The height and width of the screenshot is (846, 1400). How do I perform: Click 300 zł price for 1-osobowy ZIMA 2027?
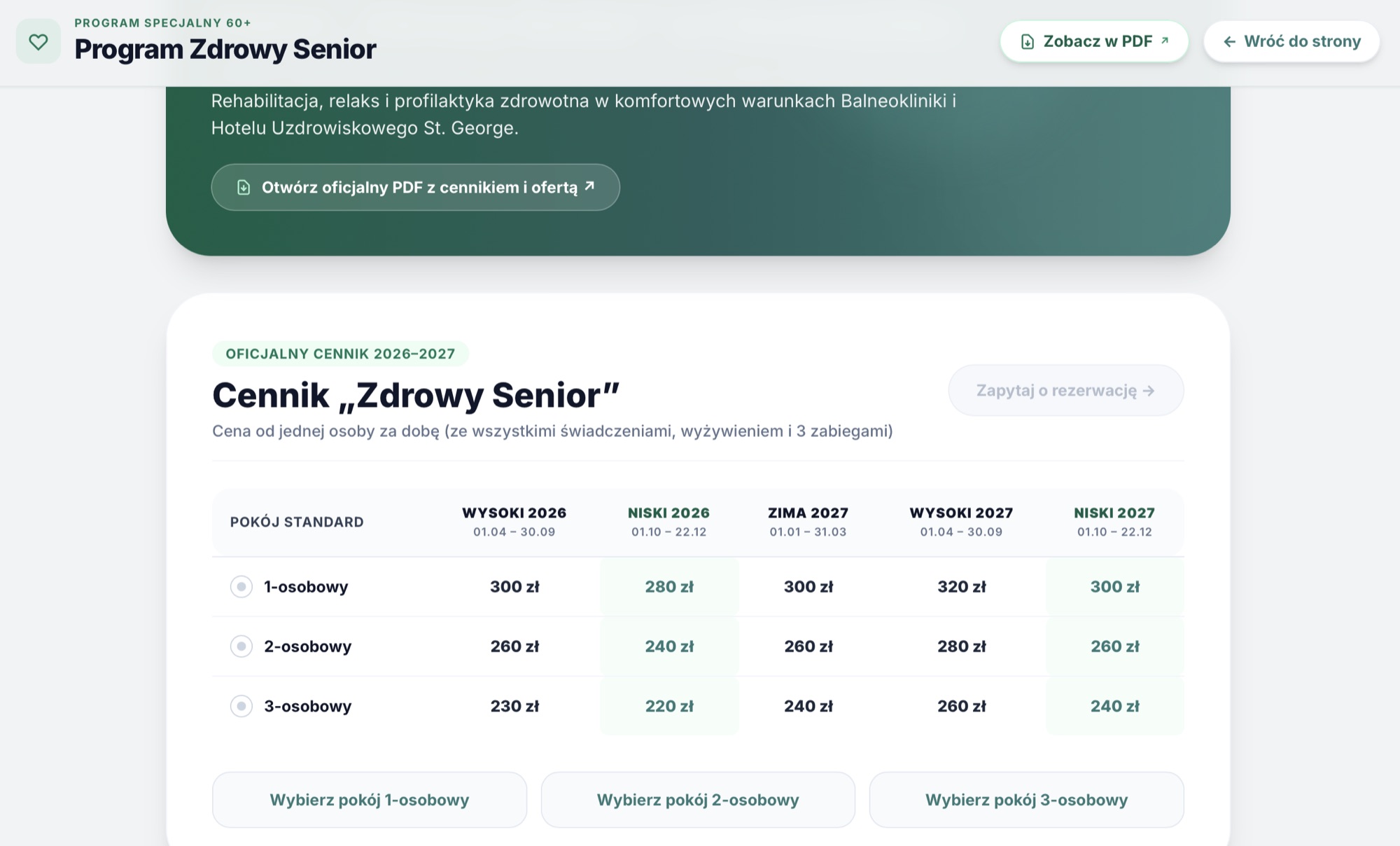808,586
